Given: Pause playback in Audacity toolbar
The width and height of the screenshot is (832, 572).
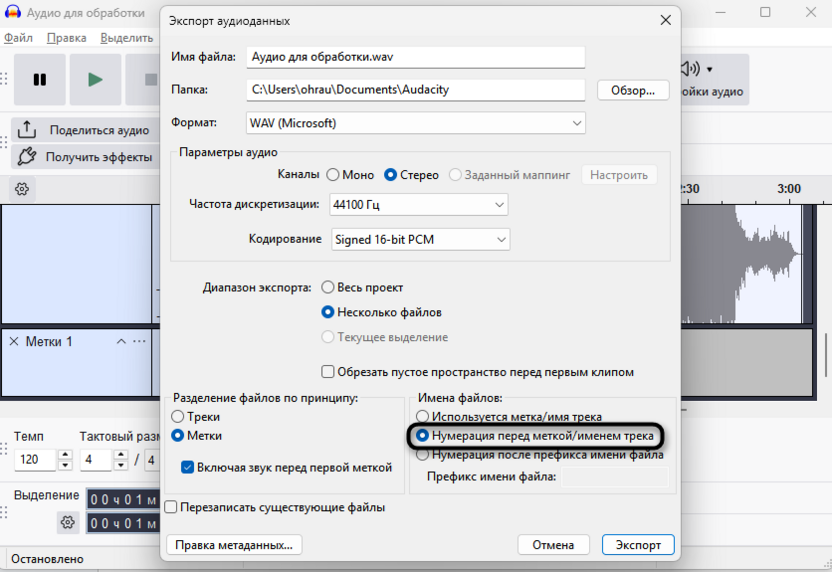Looking at the screenshot, I should click(x=40, y=80).
